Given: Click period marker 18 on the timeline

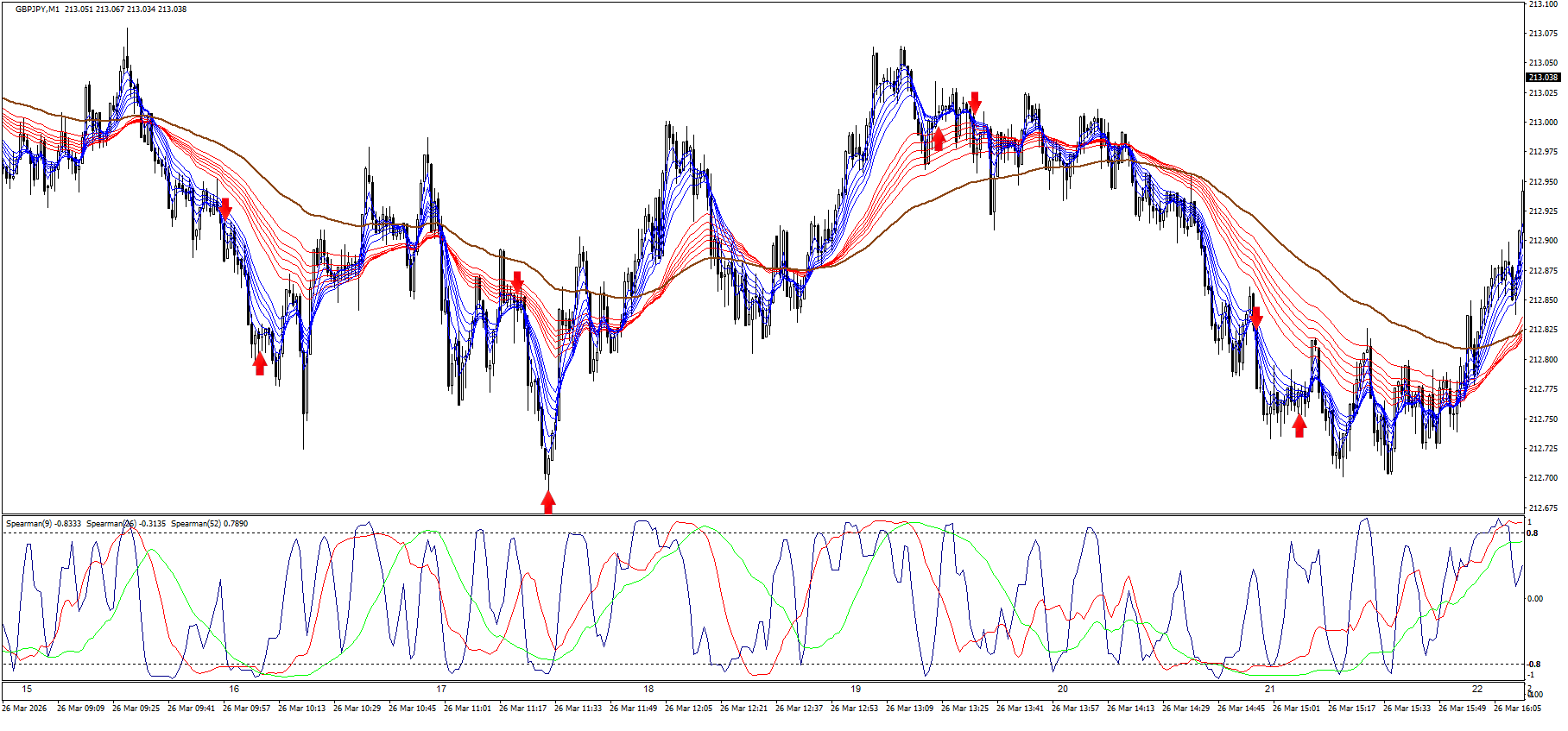Looking at the screenshot, I should click(x=648, y=689).
